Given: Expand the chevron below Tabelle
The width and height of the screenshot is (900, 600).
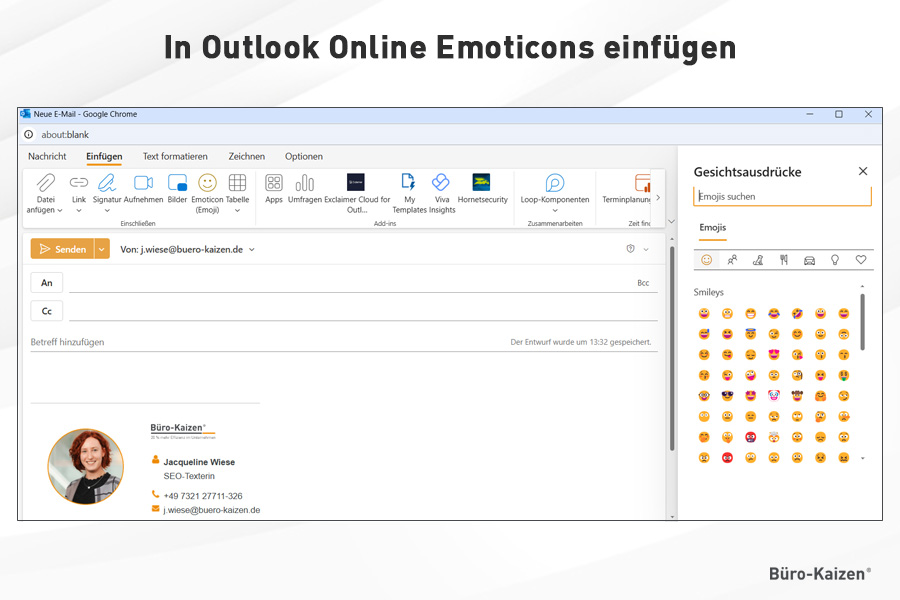Looking at the screenshot, I should tap(237, 211).
